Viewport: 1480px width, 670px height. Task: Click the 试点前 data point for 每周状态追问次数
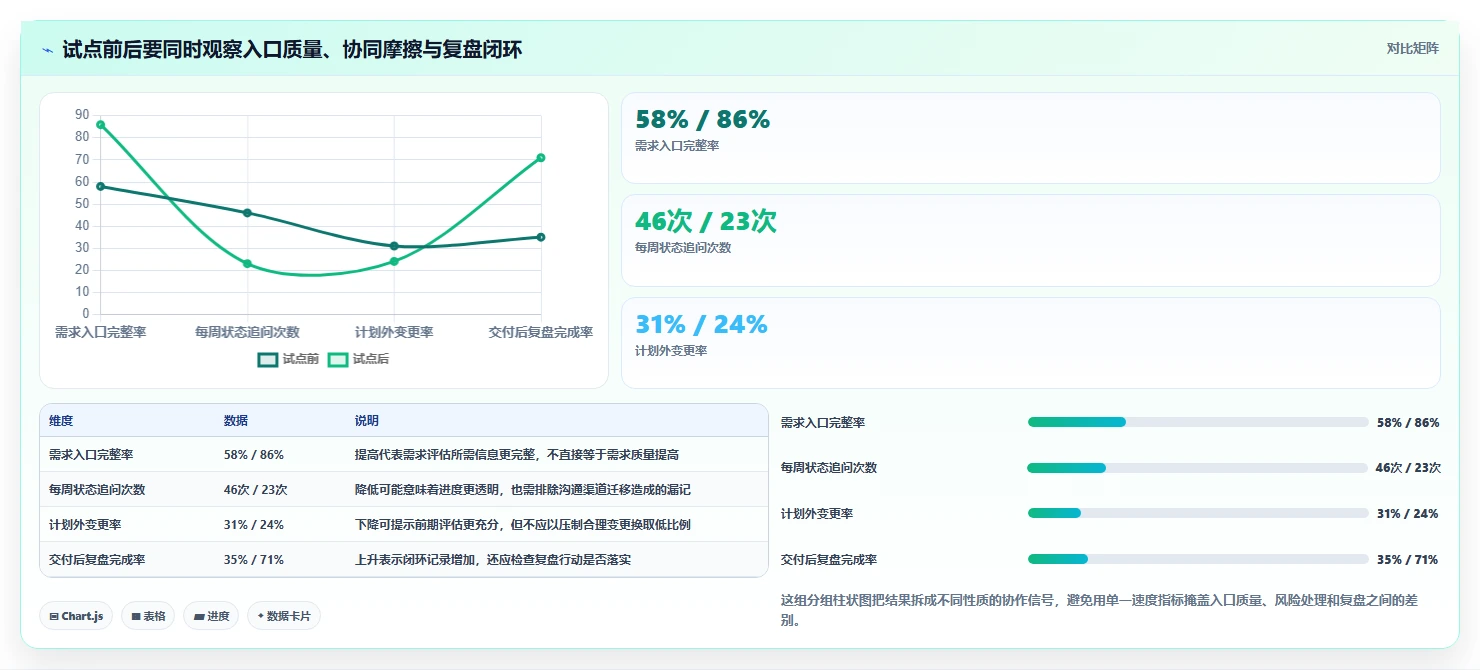pos(247,213)
